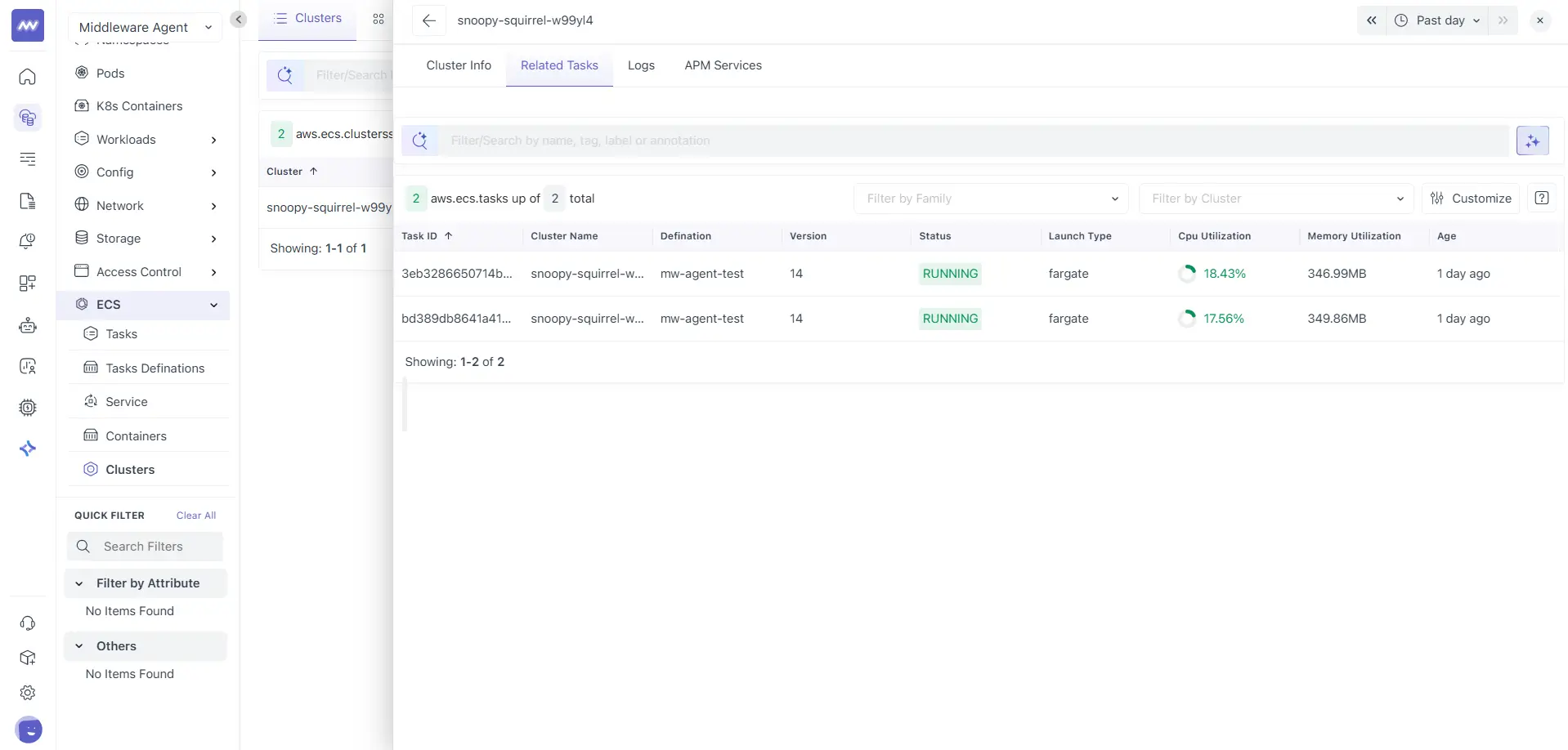
Task: Open the Filter by Family dropdown
Action: 990,198
